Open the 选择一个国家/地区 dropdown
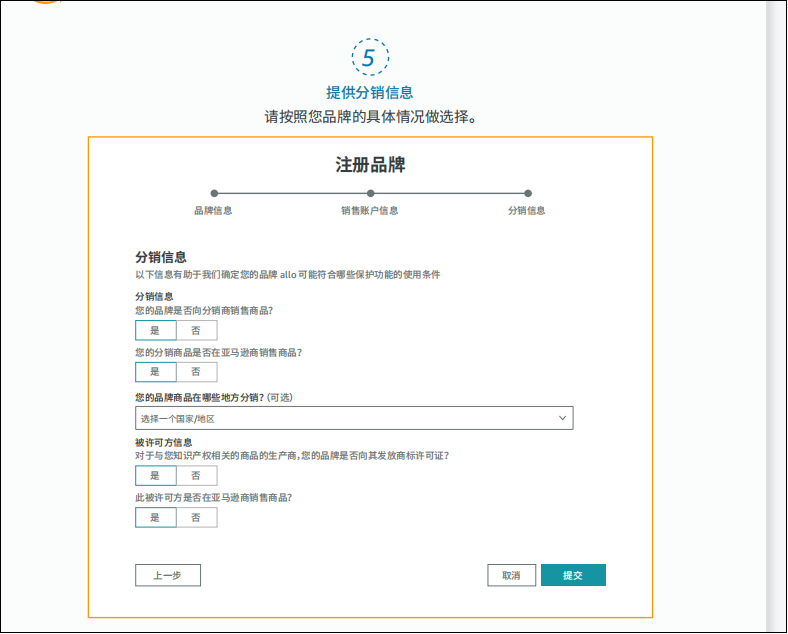Screen dimensions: 788x634 (354, 418)
